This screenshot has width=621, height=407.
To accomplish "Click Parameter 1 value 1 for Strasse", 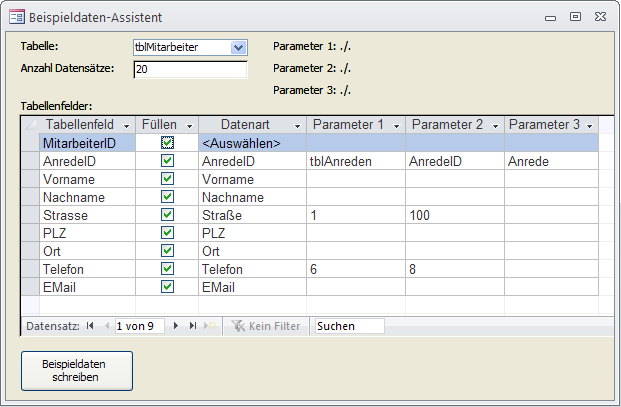I will tap(356, 215).
